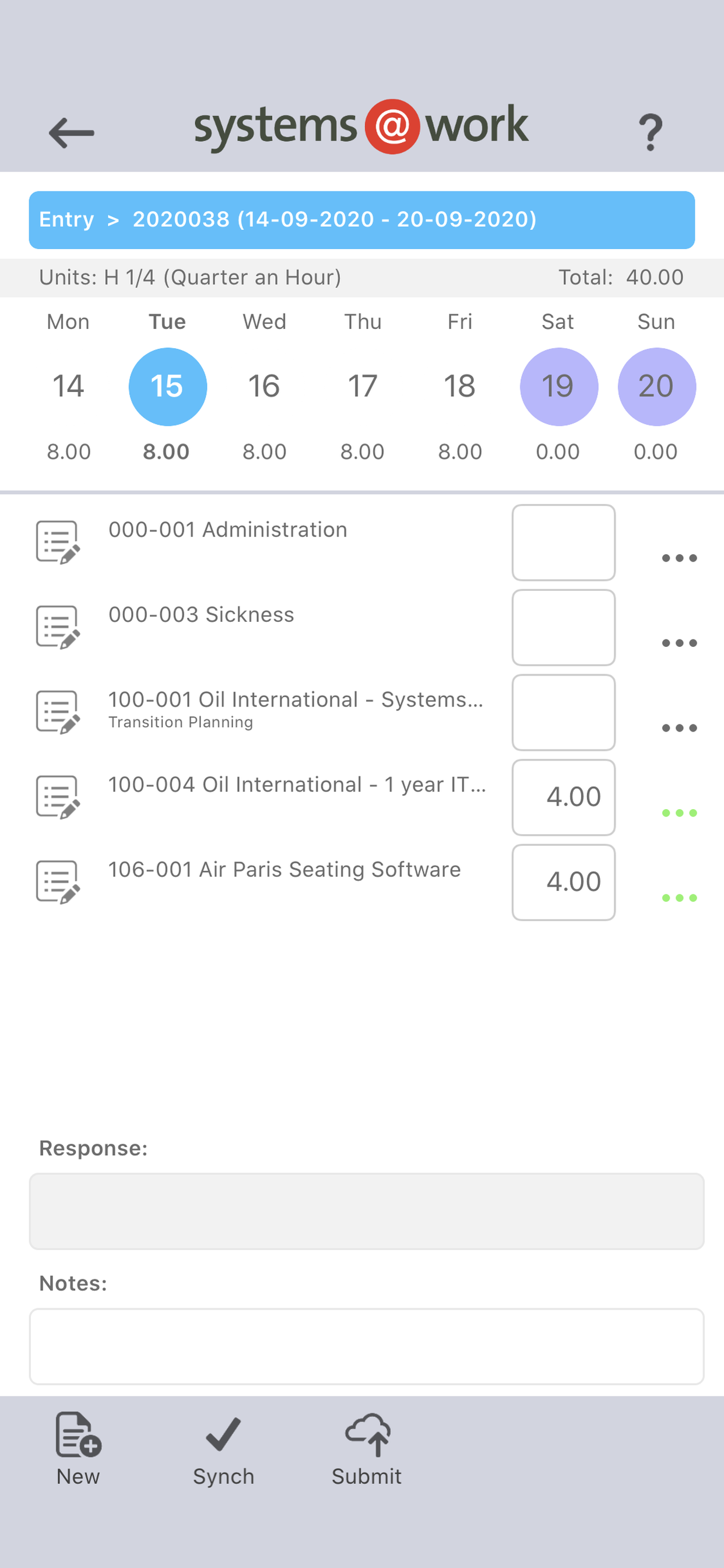
Task: Open notes icon for 100-001 Oil International
Action: 58,712
